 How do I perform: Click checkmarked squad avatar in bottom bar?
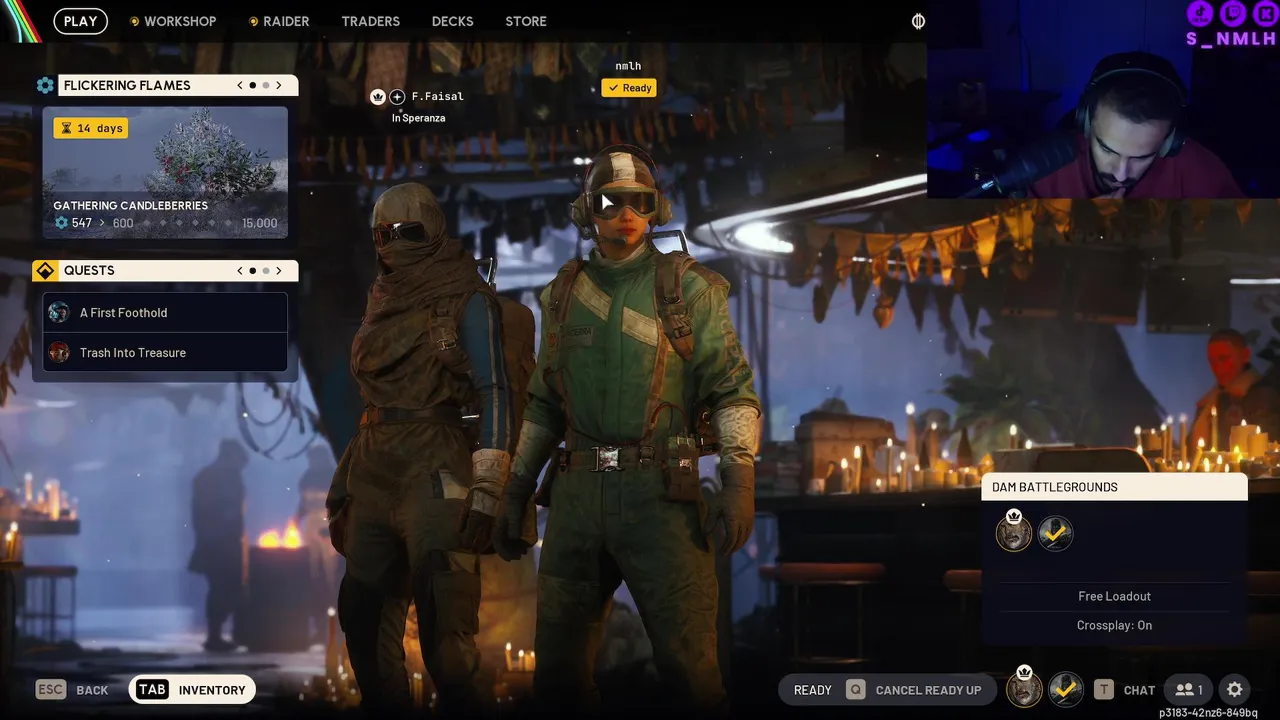[1066, 689]
